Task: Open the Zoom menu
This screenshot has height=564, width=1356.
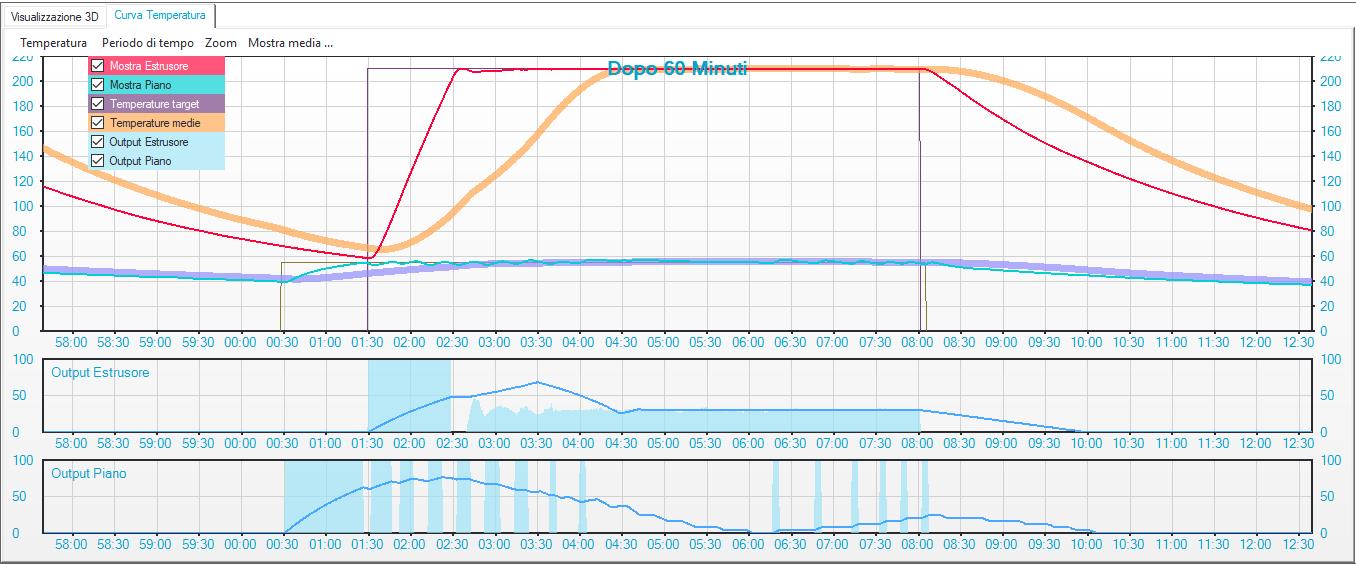Action: click(x=221, y=43)
